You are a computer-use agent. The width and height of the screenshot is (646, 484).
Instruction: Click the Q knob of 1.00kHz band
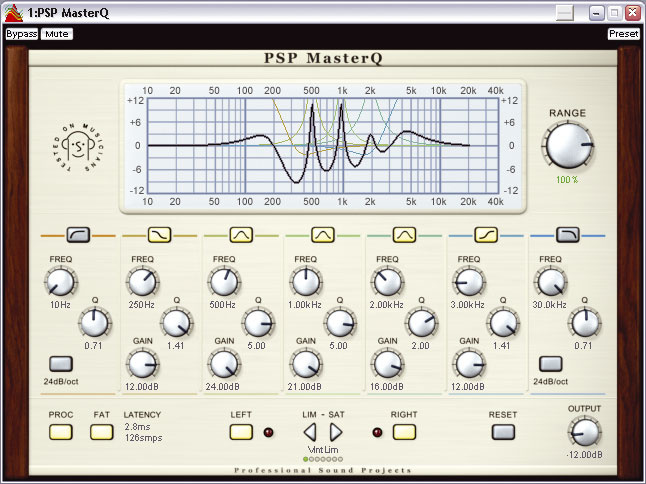click(x=339, y=323)
